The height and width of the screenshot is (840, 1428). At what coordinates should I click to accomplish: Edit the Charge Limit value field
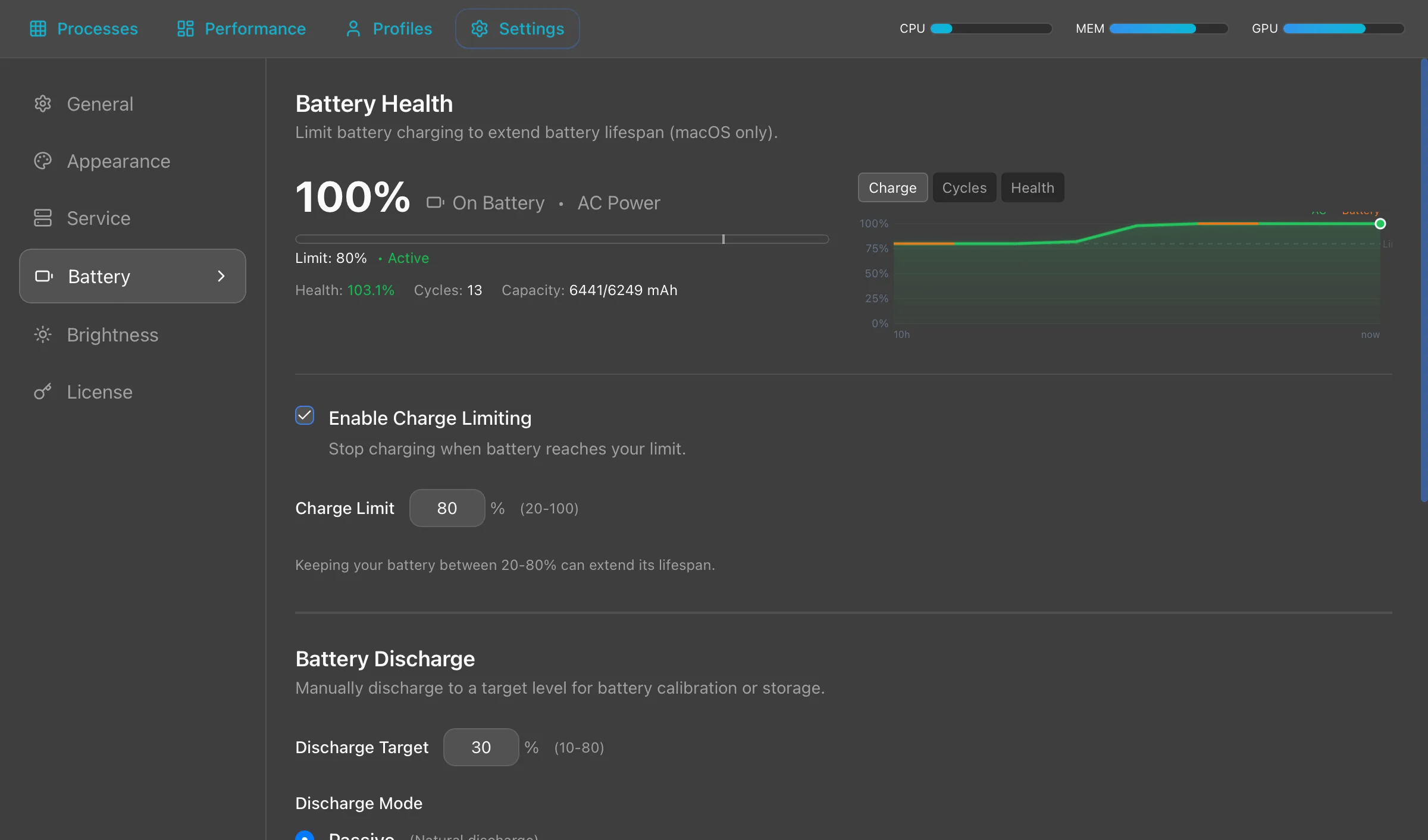pyautogui.click(x=447, y=508)
